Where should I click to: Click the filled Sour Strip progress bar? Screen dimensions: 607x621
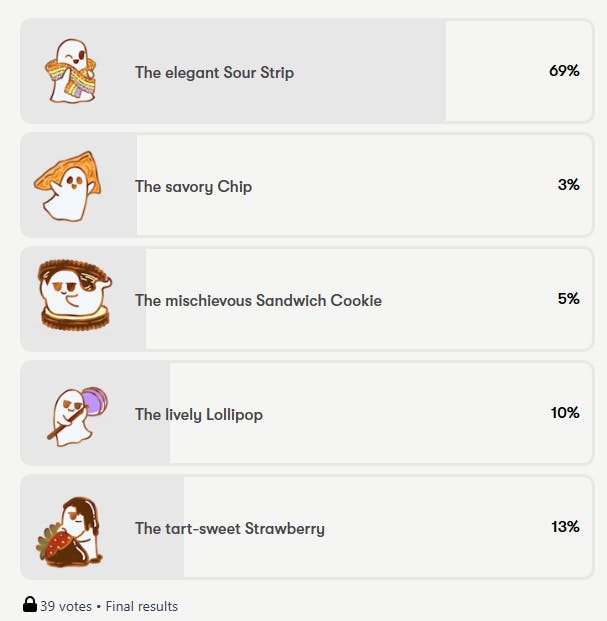coord(233,71)
